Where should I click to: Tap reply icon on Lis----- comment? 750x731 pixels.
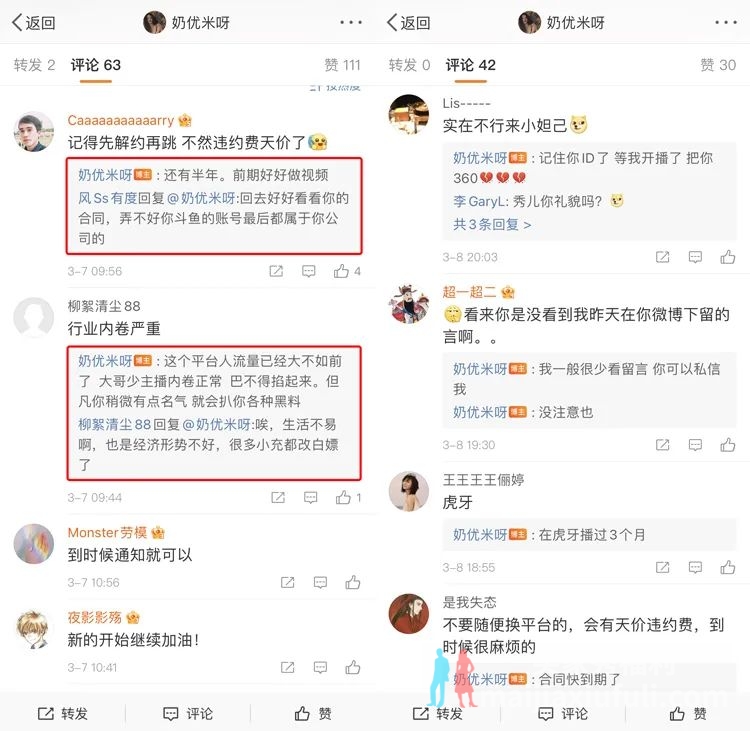click(695, 257)
